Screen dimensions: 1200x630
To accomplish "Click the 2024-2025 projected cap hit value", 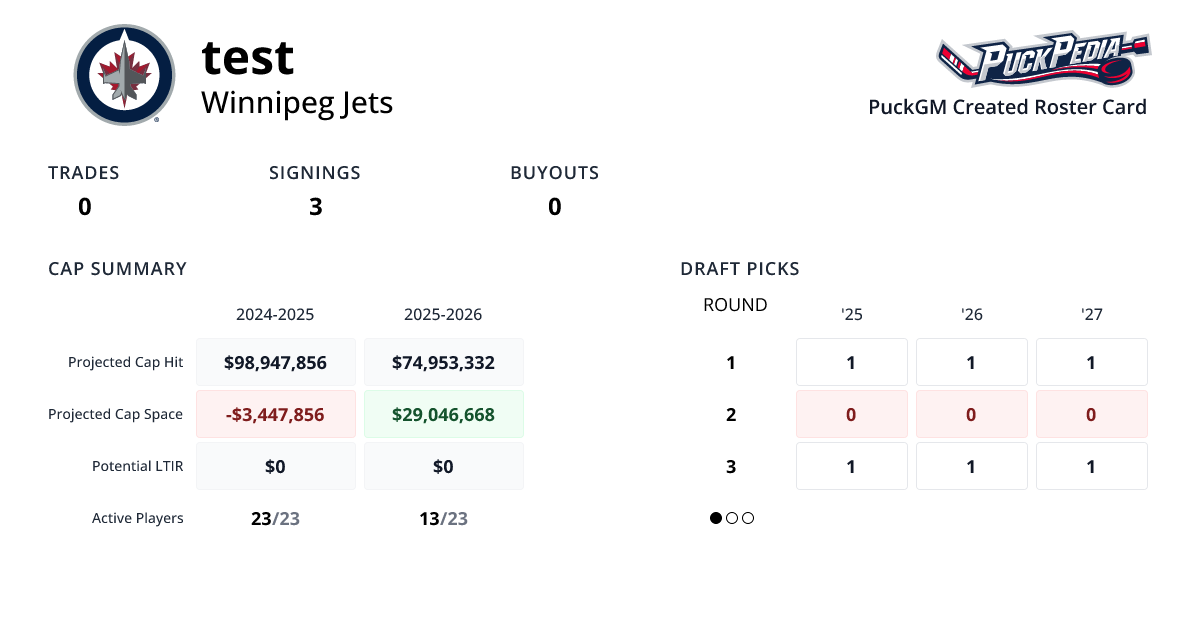I will [x=276, y=362].
